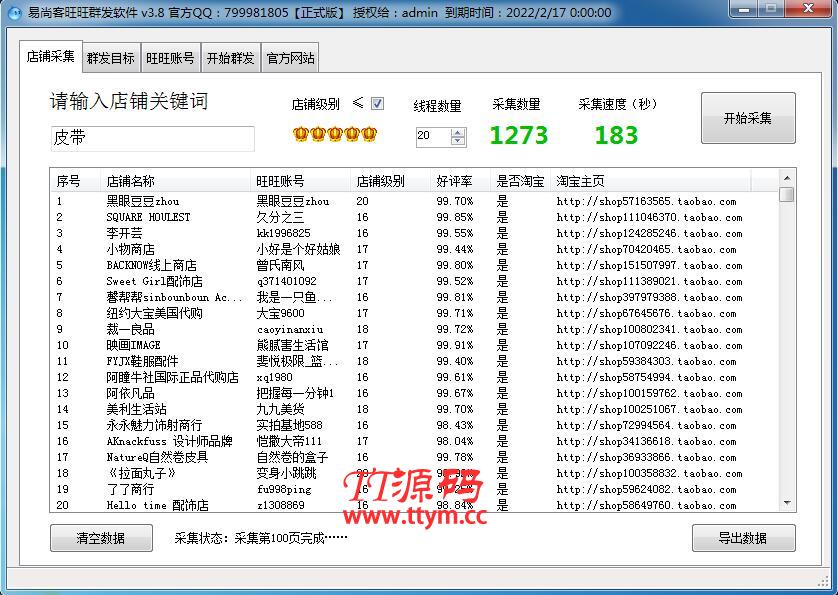This screenshot has width=838, height=595.
Task: Export data with 导出数据 button
Action: (743, 538)
